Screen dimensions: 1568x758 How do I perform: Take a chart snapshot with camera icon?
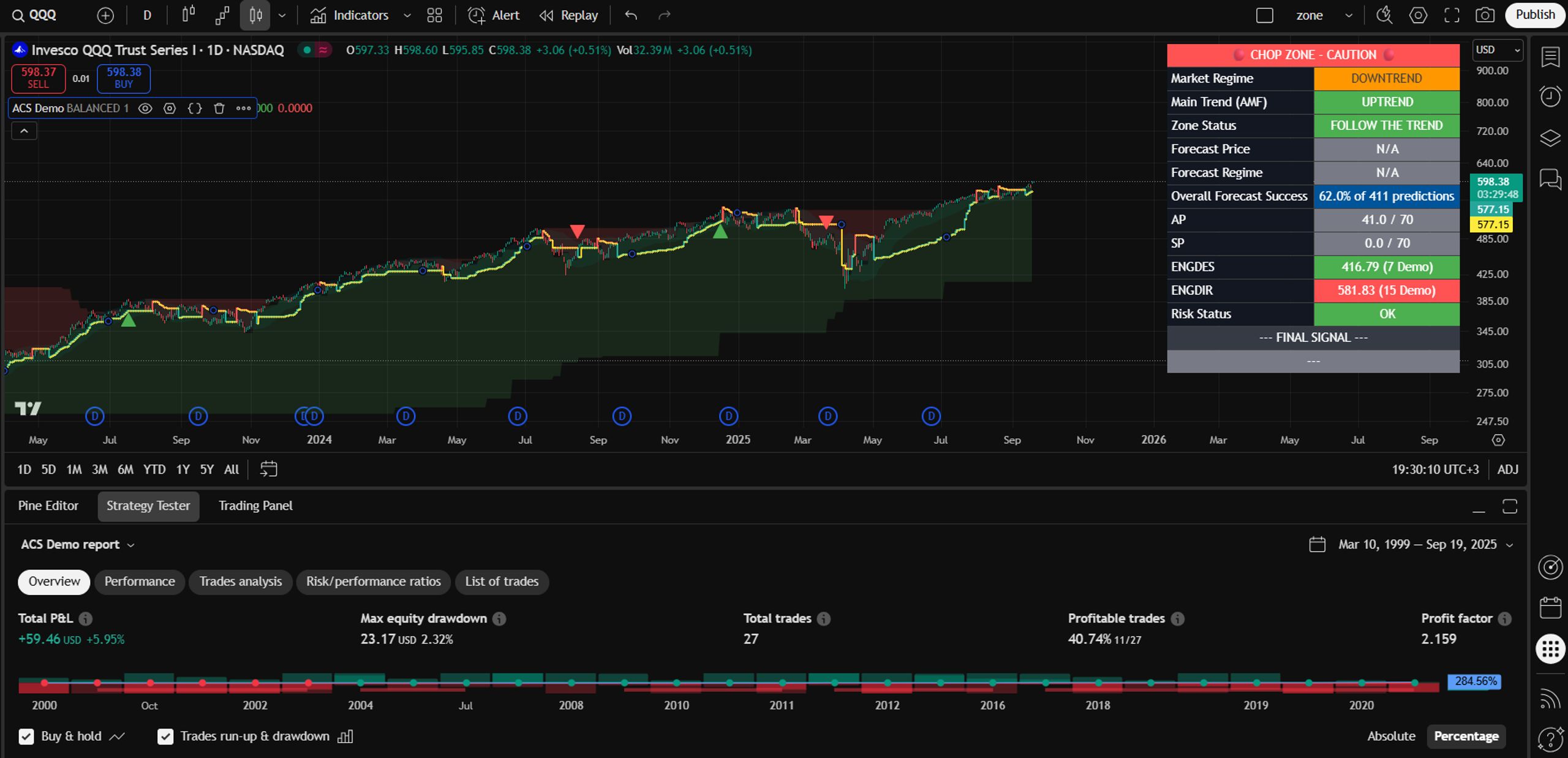(1485, 15)
